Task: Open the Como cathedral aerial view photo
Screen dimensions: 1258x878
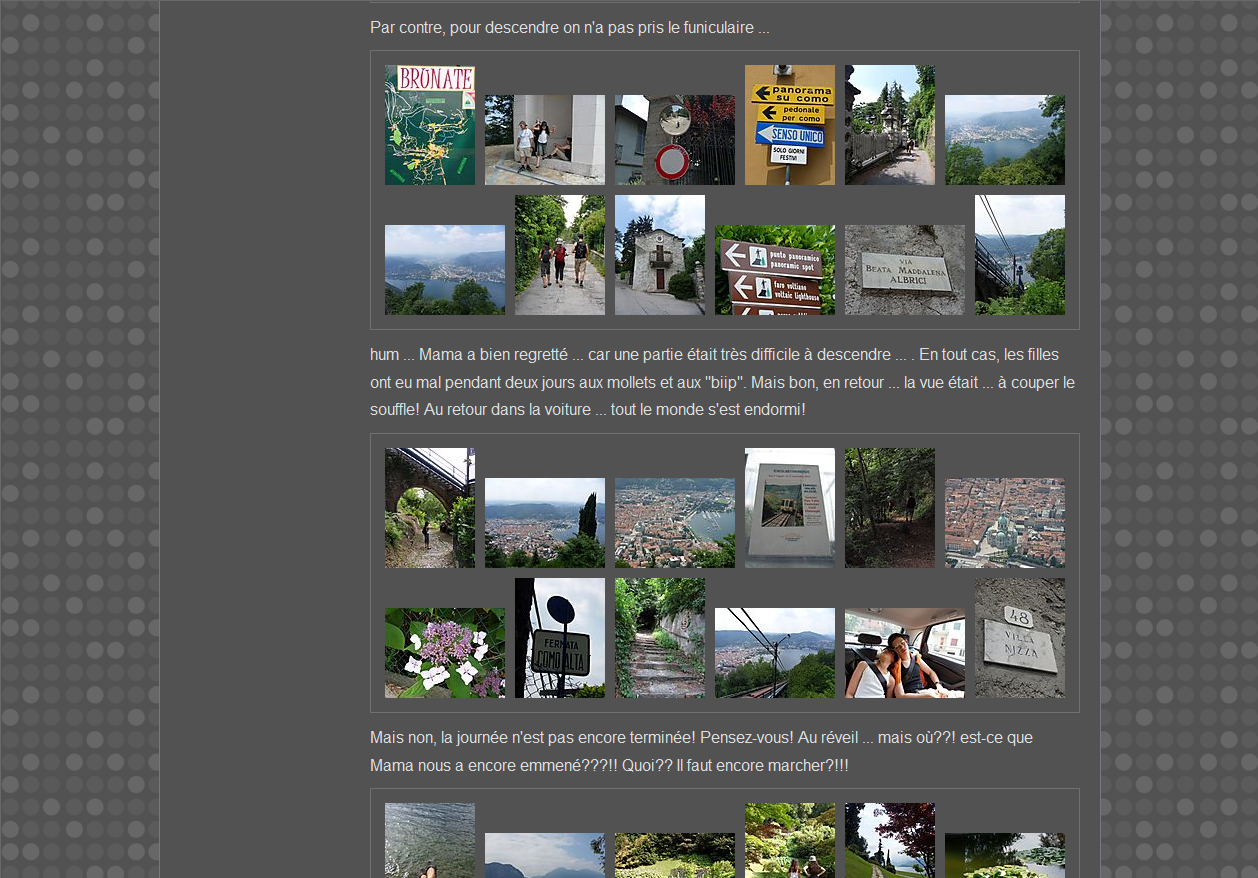Action: pyautogui.click(x=1004, y=523)
